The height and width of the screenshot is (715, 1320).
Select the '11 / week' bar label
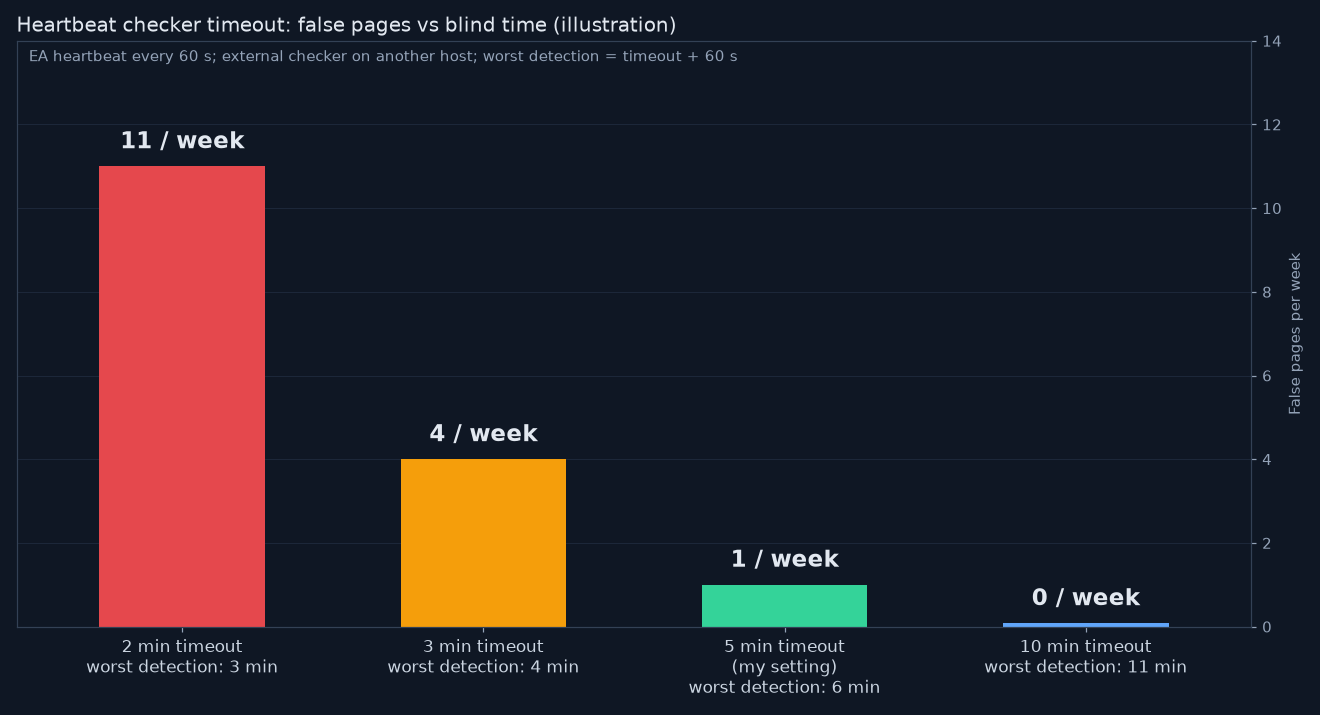(x=182, y=141)
